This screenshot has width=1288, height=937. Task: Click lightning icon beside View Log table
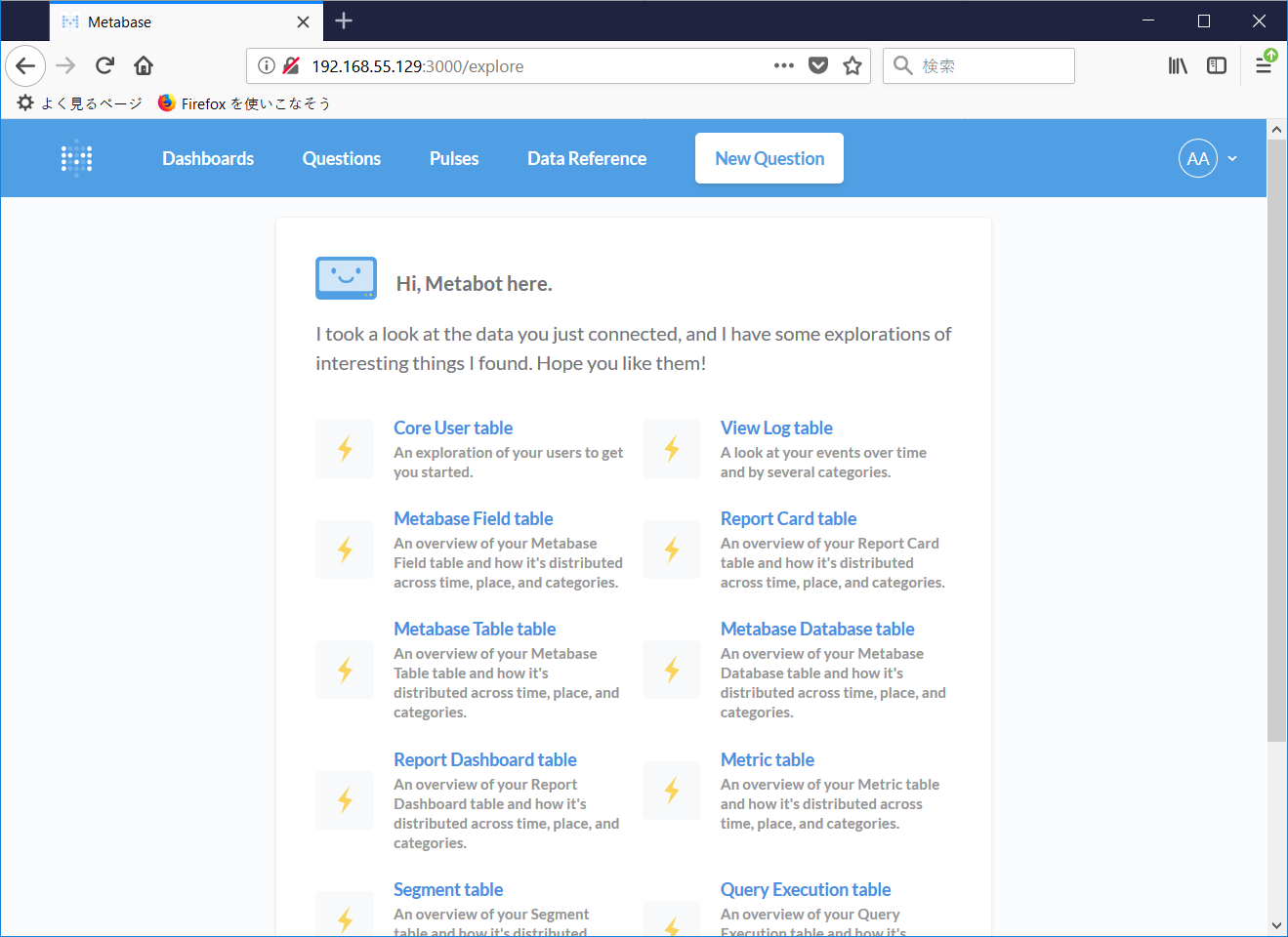tap(672, 449)
